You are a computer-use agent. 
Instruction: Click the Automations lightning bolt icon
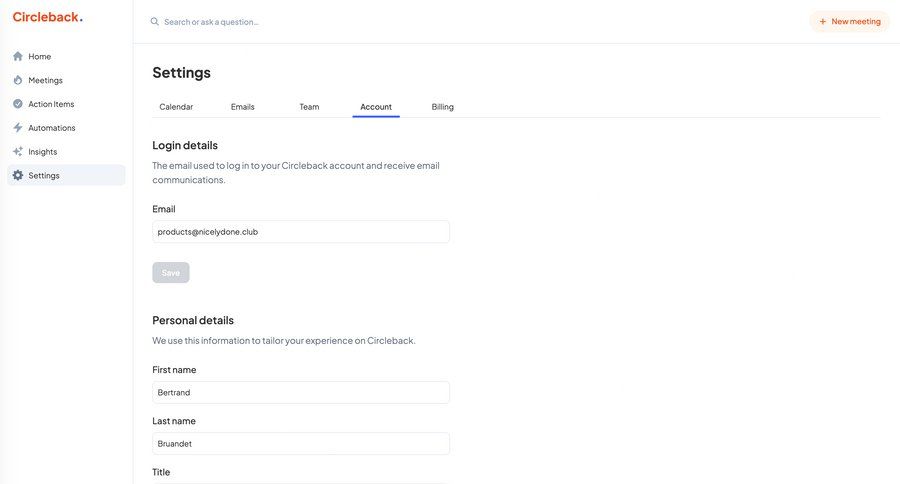18,128
